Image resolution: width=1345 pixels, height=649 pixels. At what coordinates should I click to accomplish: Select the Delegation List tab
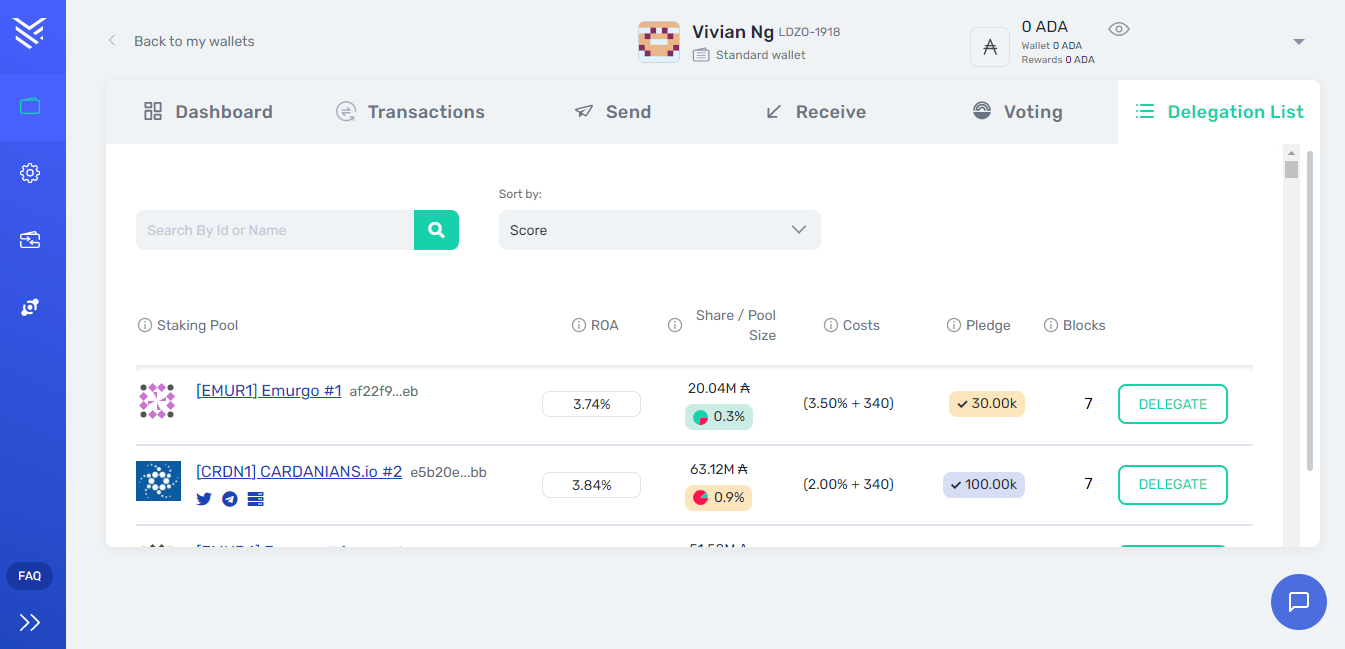tap(1219, 112)
